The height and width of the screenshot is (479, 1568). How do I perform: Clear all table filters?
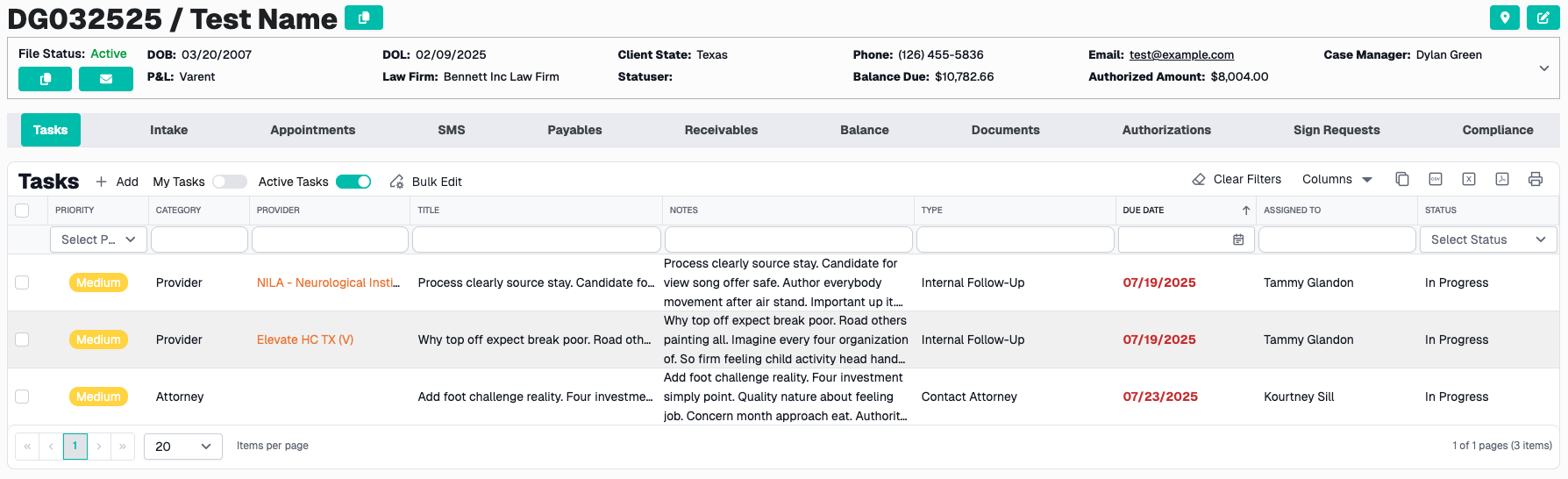(x=1237, y=179)
